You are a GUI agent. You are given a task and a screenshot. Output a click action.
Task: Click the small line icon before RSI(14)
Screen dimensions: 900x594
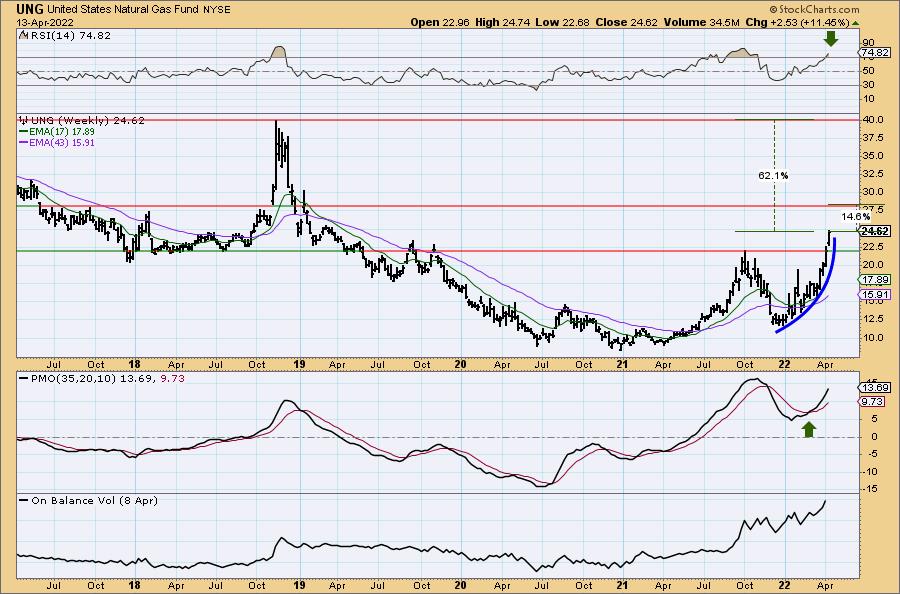[x=23, y=35]
